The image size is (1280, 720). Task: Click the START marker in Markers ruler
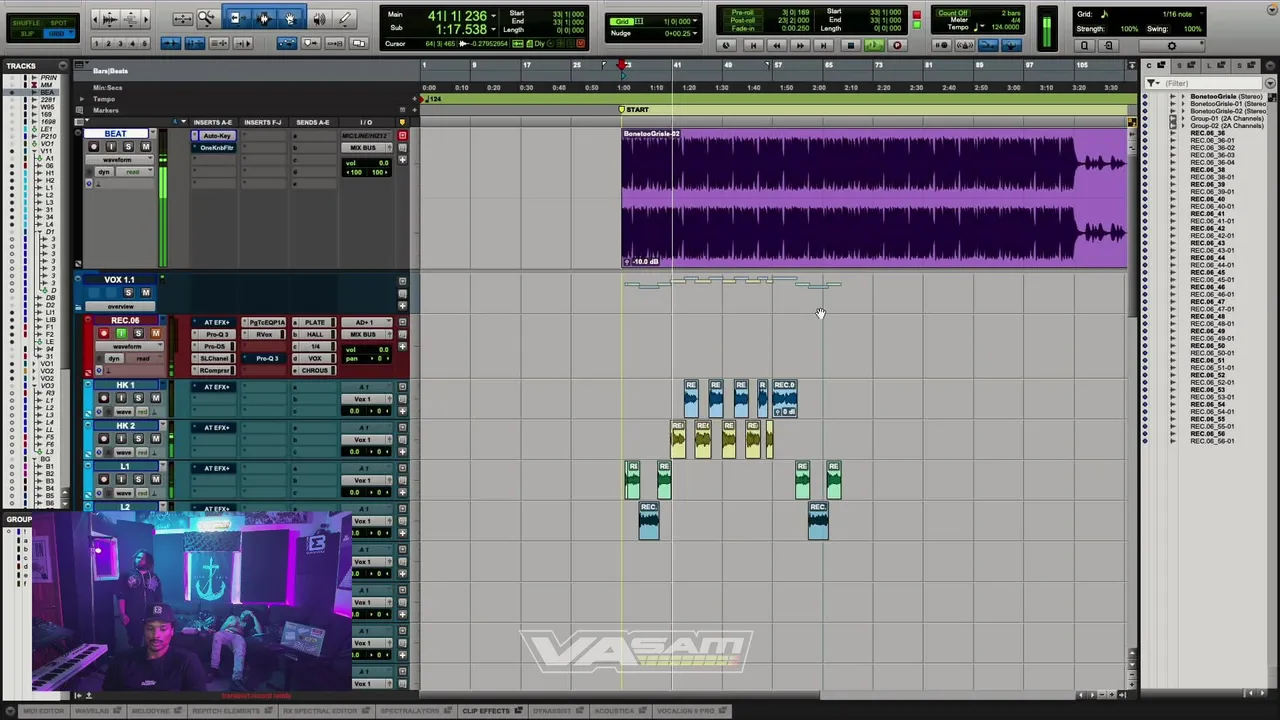(634, 110)
